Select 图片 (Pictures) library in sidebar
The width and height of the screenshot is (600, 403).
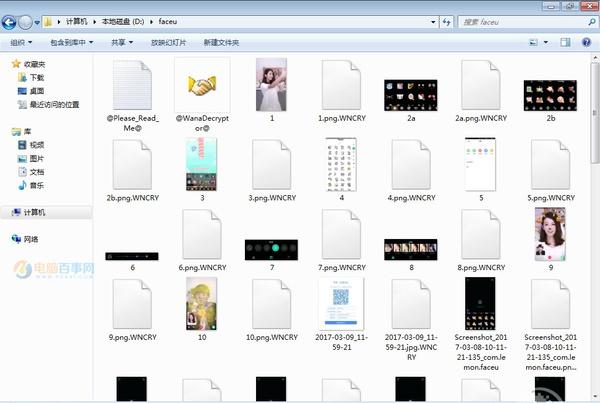[x=37, y=158]
